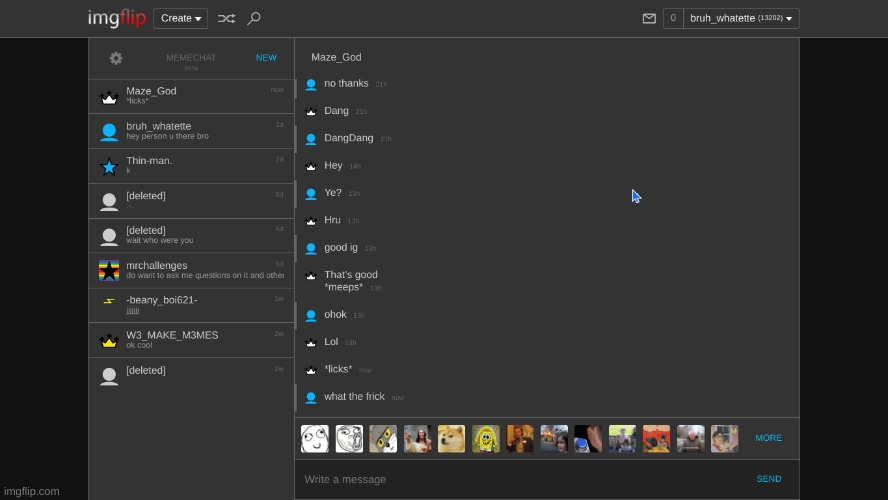Screen dimensions: 888x500
Task: Click the rainbow star avatar of mrchallenges
Action: click(x=109, y=271)
